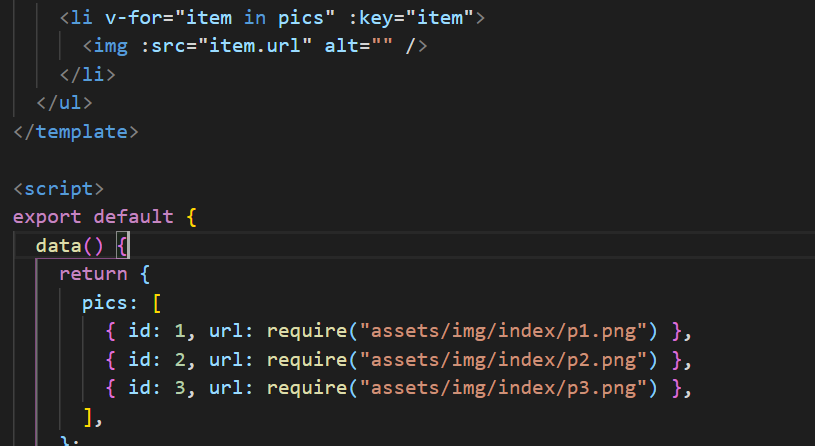Click the img tag name
Screen dimensions: 815x446
105,46
